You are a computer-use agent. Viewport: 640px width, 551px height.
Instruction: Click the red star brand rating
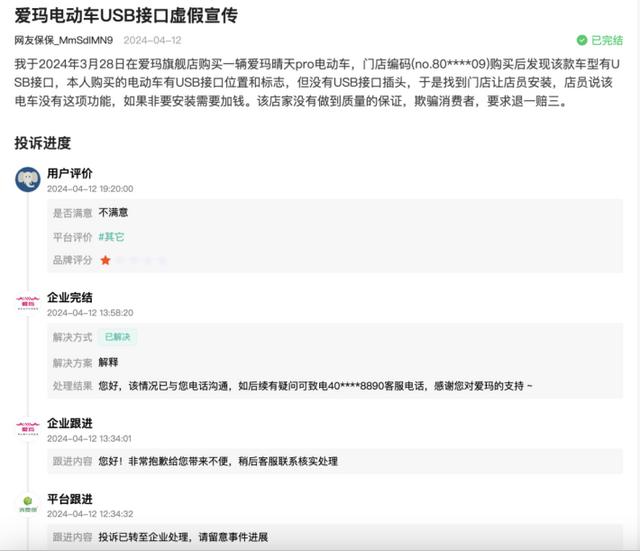tap(105, 260)
